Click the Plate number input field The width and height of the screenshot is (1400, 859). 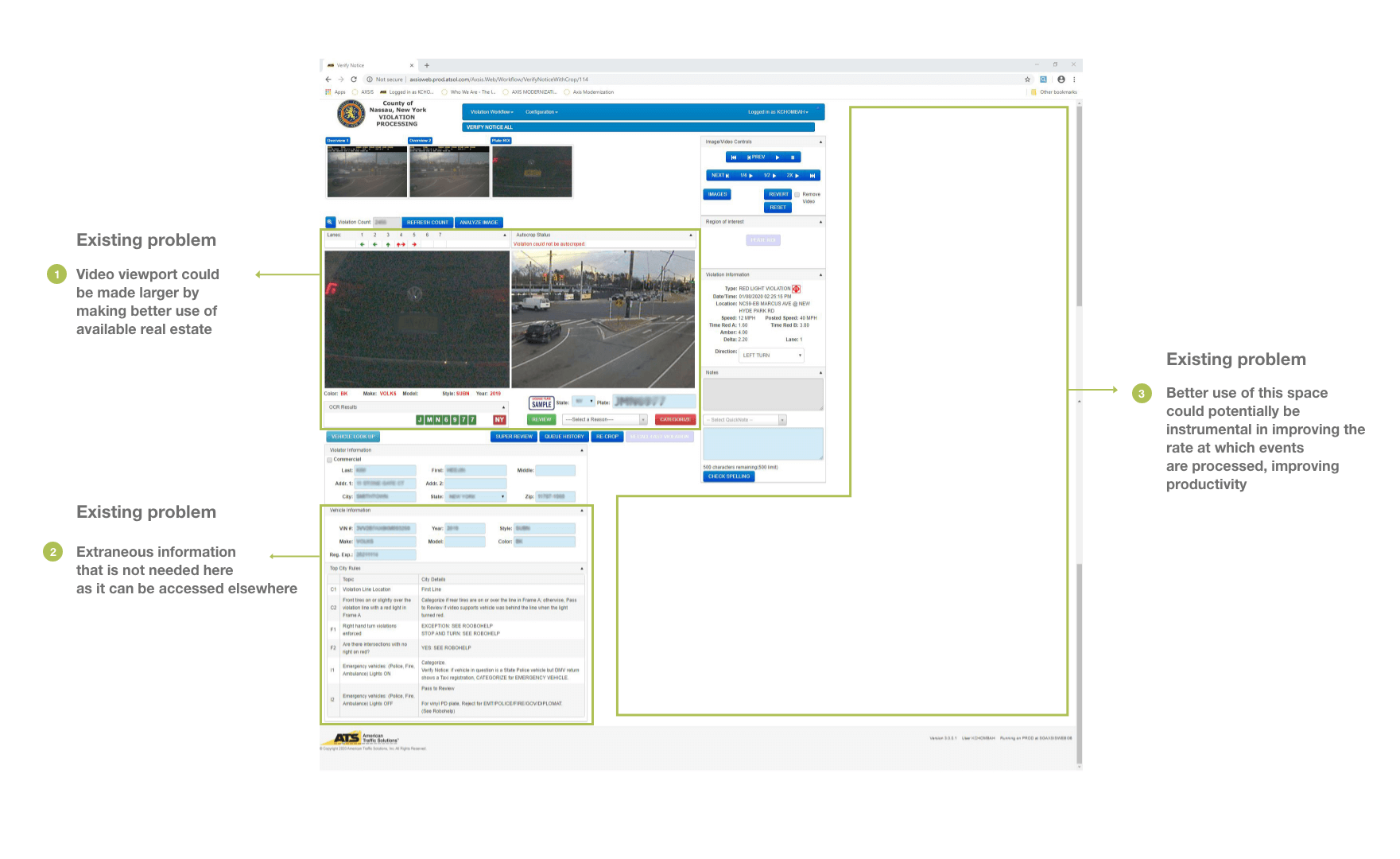point(653,402)
